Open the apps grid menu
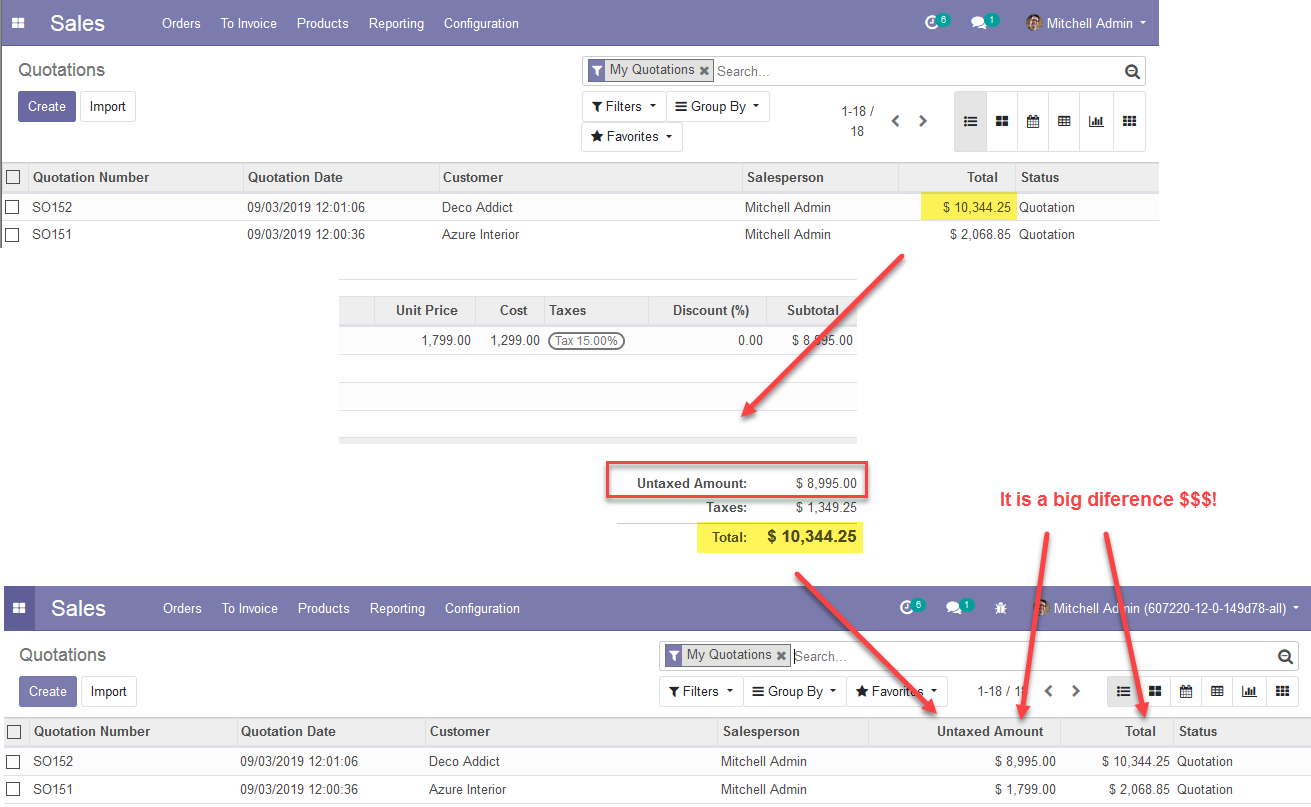 point(18,22)
